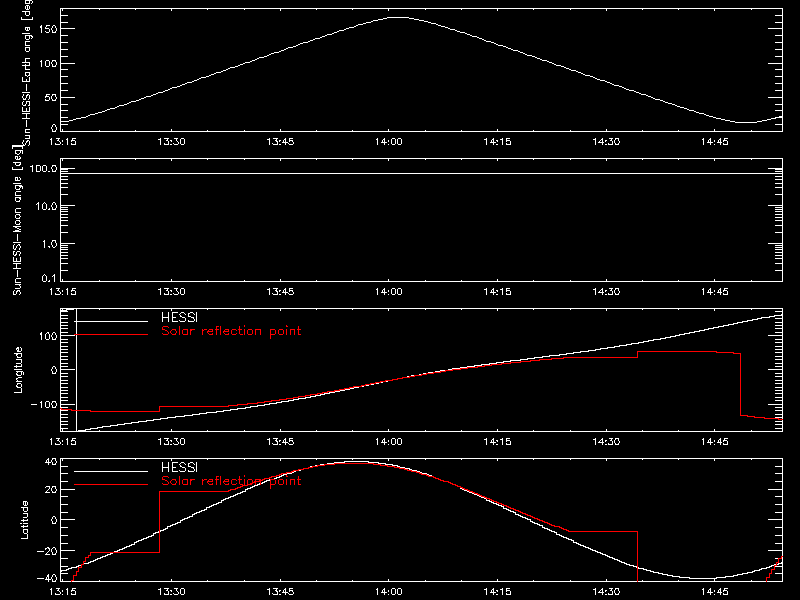Click 14:00 time label under Longitude plot
800x600 pixels.
click(389, 442)
